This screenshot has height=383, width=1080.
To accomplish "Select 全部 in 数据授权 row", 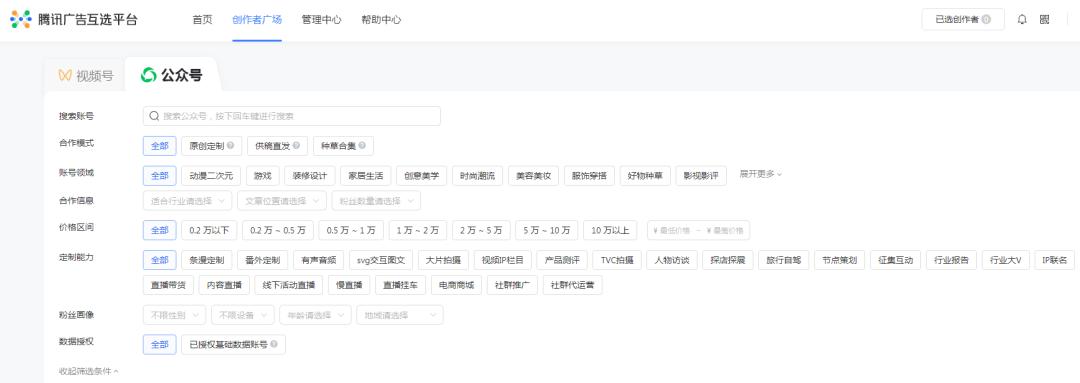I will coord(160,344).
